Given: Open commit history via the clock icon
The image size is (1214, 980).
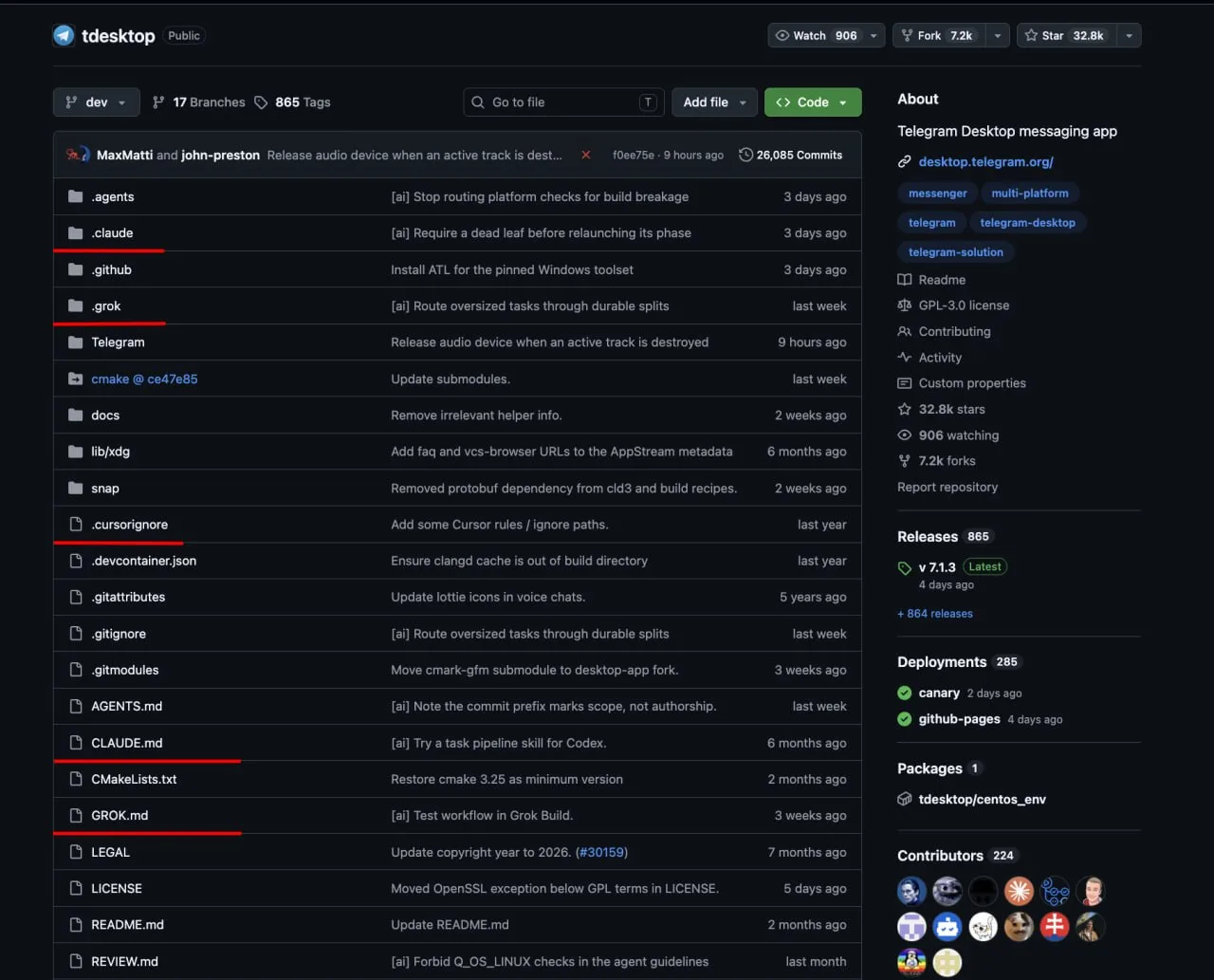Looking at the screenshot, I should click(x=746, y=155).
